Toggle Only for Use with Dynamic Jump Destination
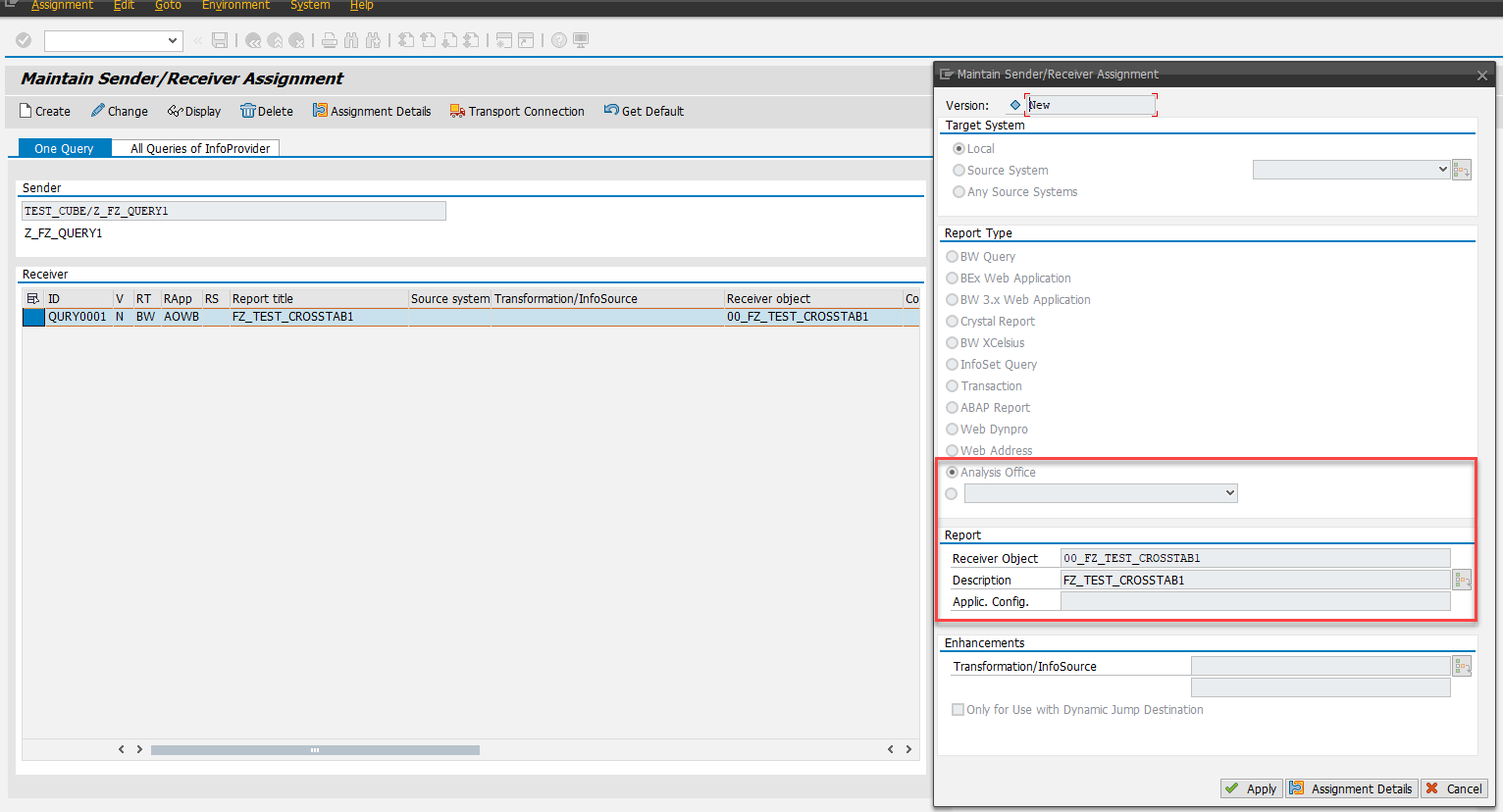Screen dimensions: 1503x812 pyautogui.click(x=958, y=710)
